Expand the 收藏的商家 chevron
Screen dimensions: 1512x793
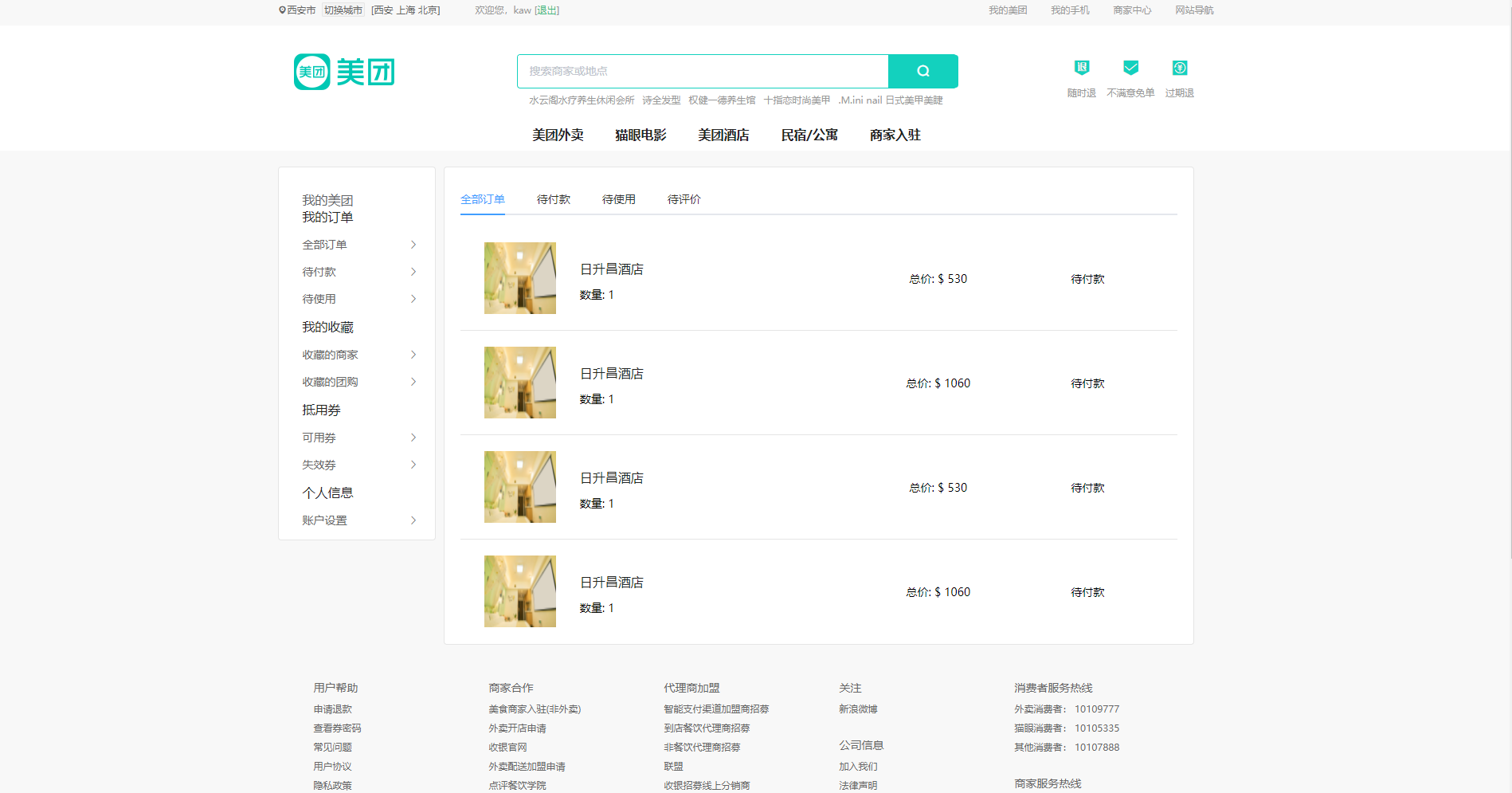[x=413, y=355]
